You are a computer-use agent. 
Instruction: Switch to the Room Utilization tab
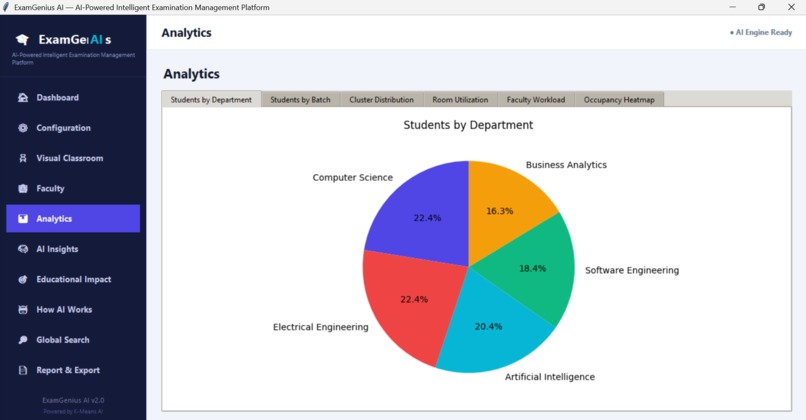click(460, 100)
